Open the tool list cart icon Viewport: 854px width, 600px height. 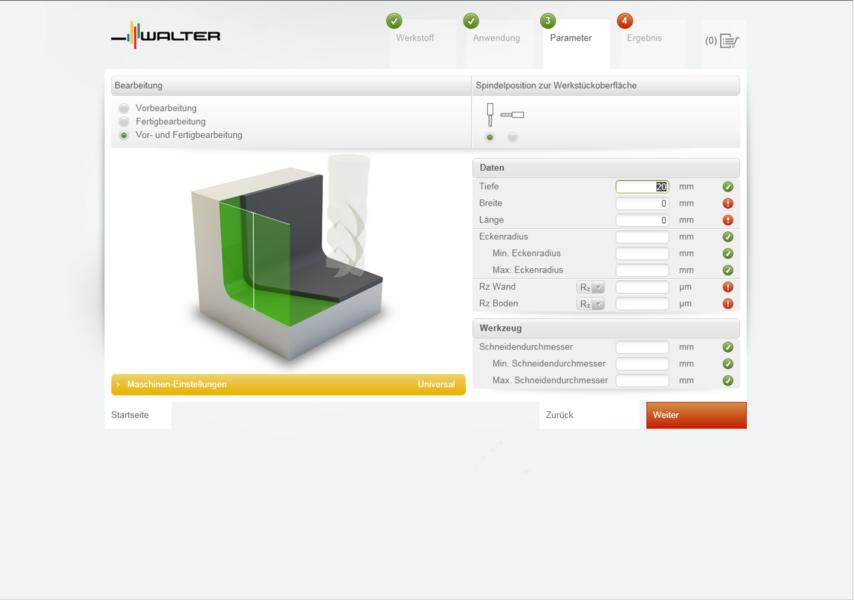[x=729, y=41]
